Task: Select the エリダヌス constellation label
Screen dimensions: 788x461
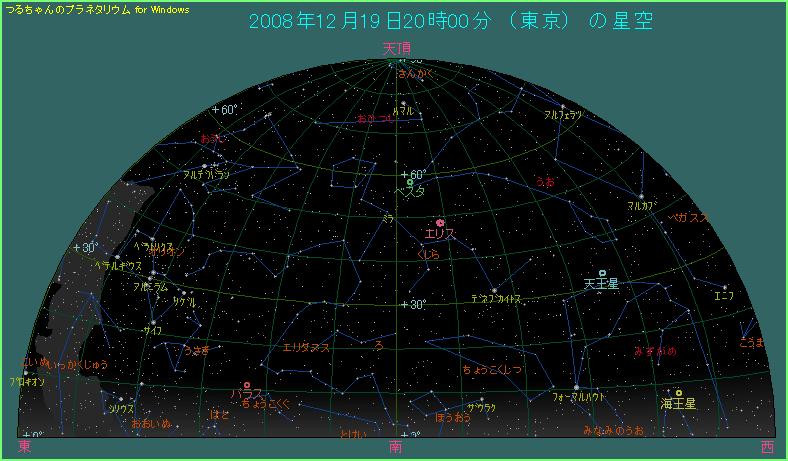Action: [x=306, y=347]
